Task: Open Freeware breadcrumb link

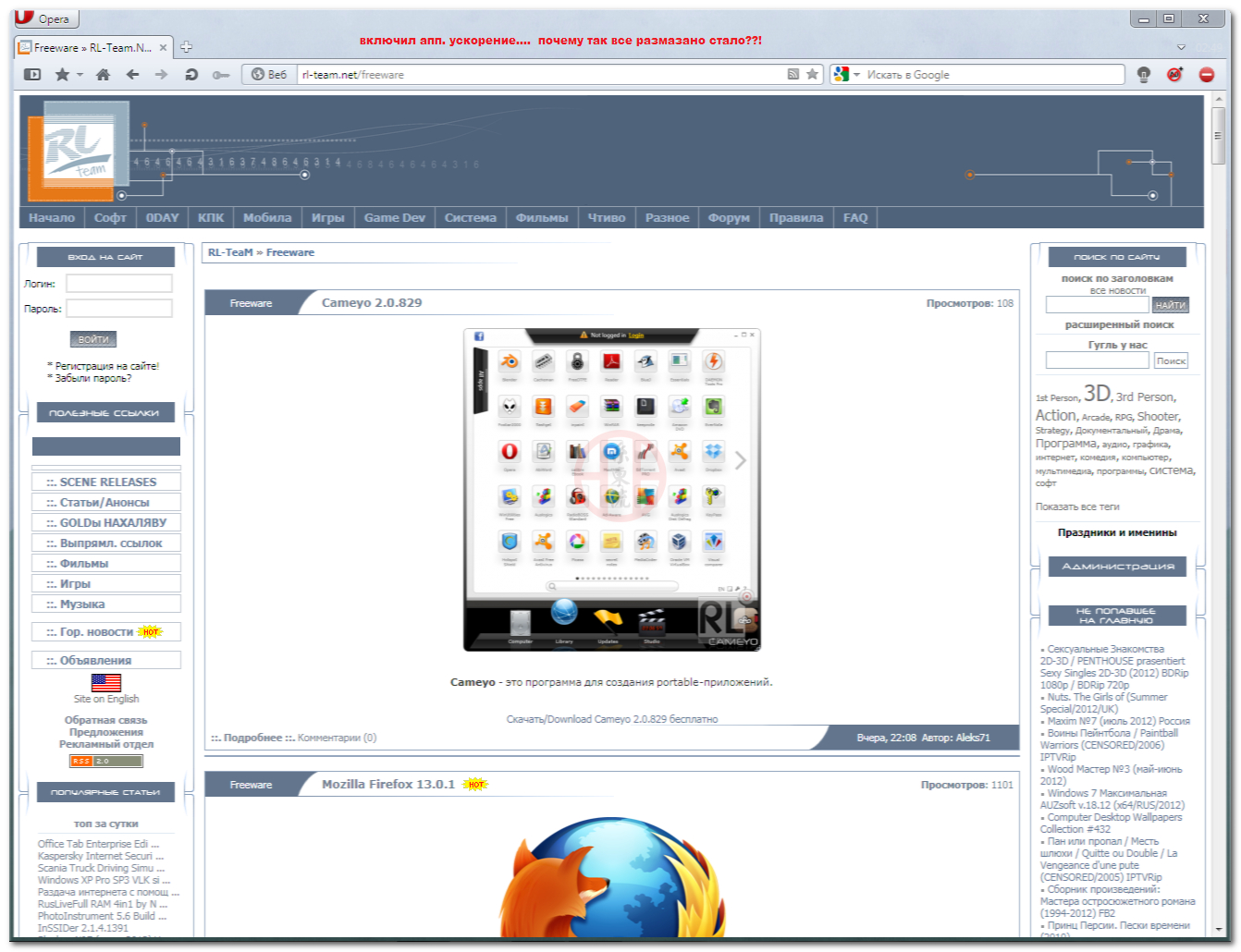Action: (x=290, y=252)
